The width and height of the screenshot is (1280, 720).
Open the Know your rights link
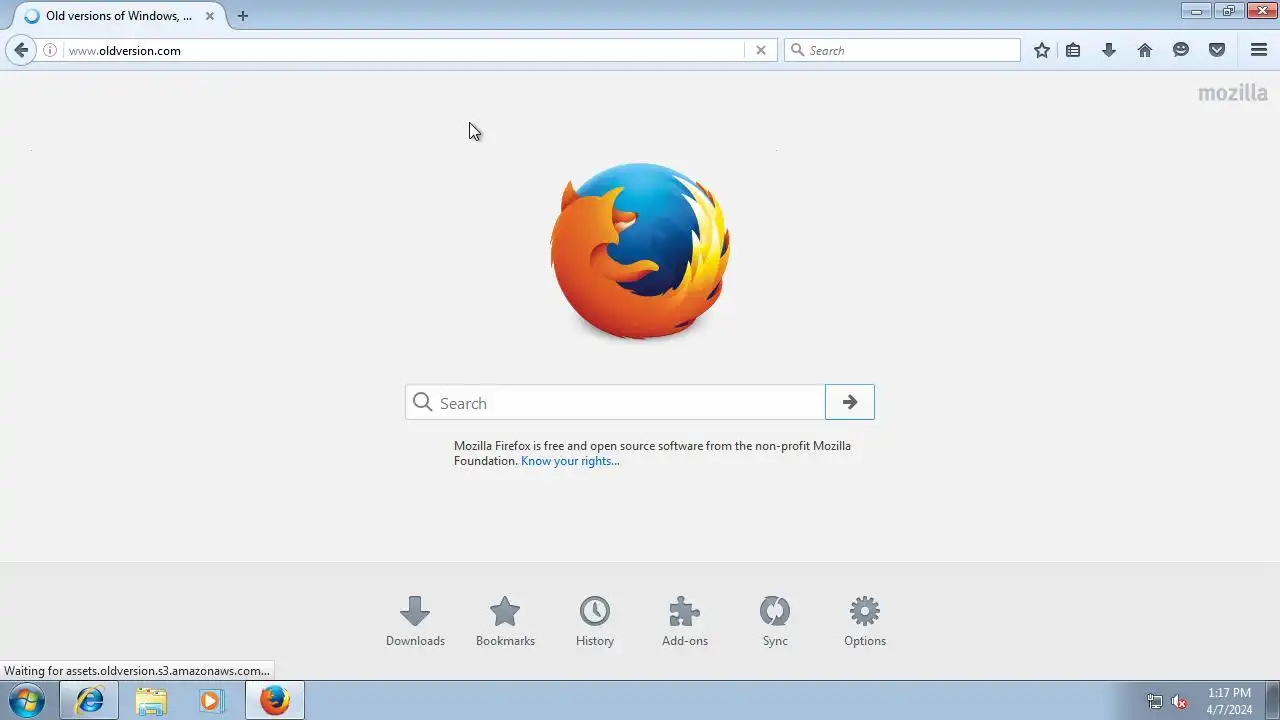click(x=570, y=461)
